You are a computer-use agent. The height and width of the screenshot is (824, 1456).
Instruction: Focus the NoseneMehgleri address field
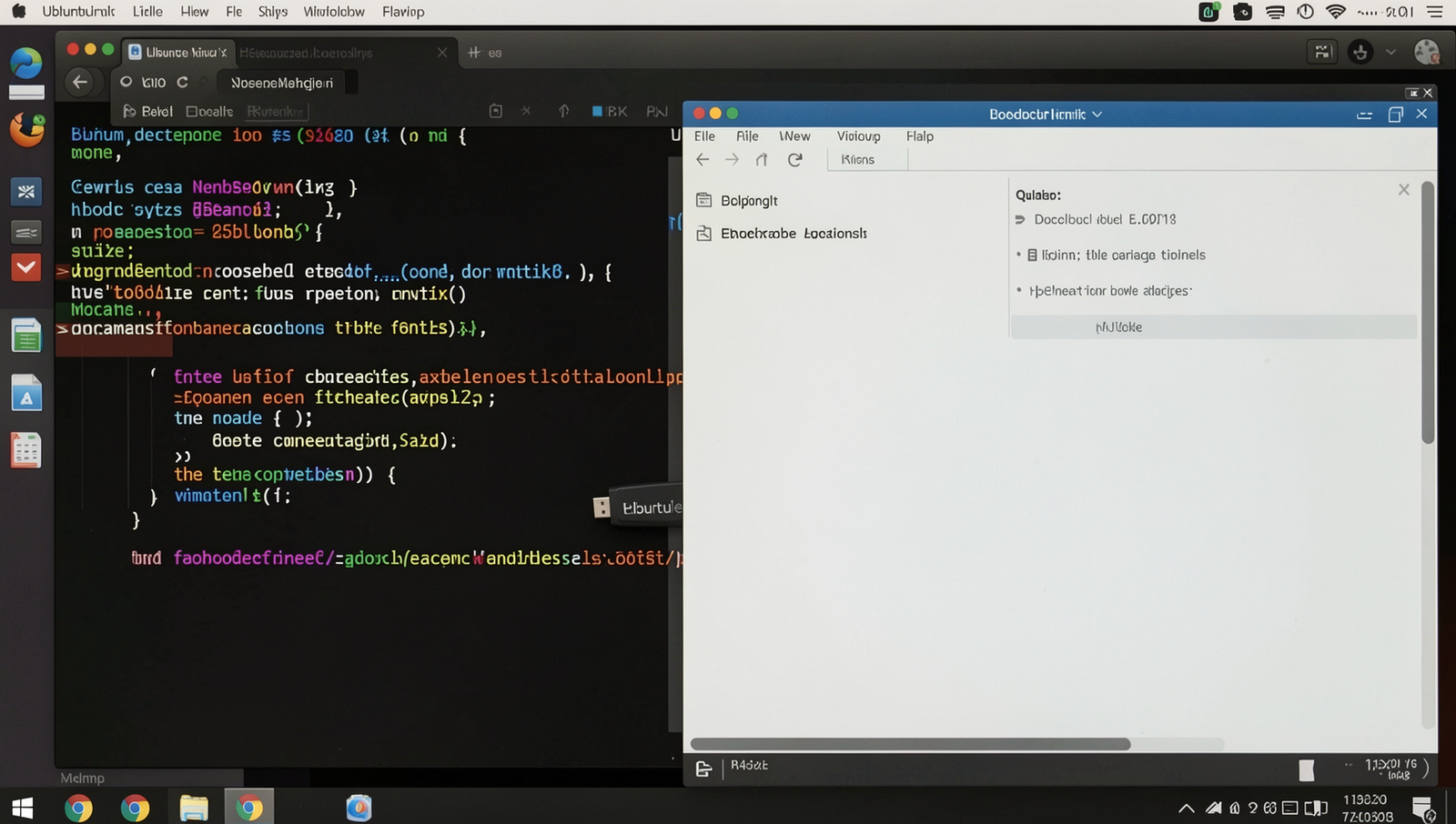click(x=282, y=83)
